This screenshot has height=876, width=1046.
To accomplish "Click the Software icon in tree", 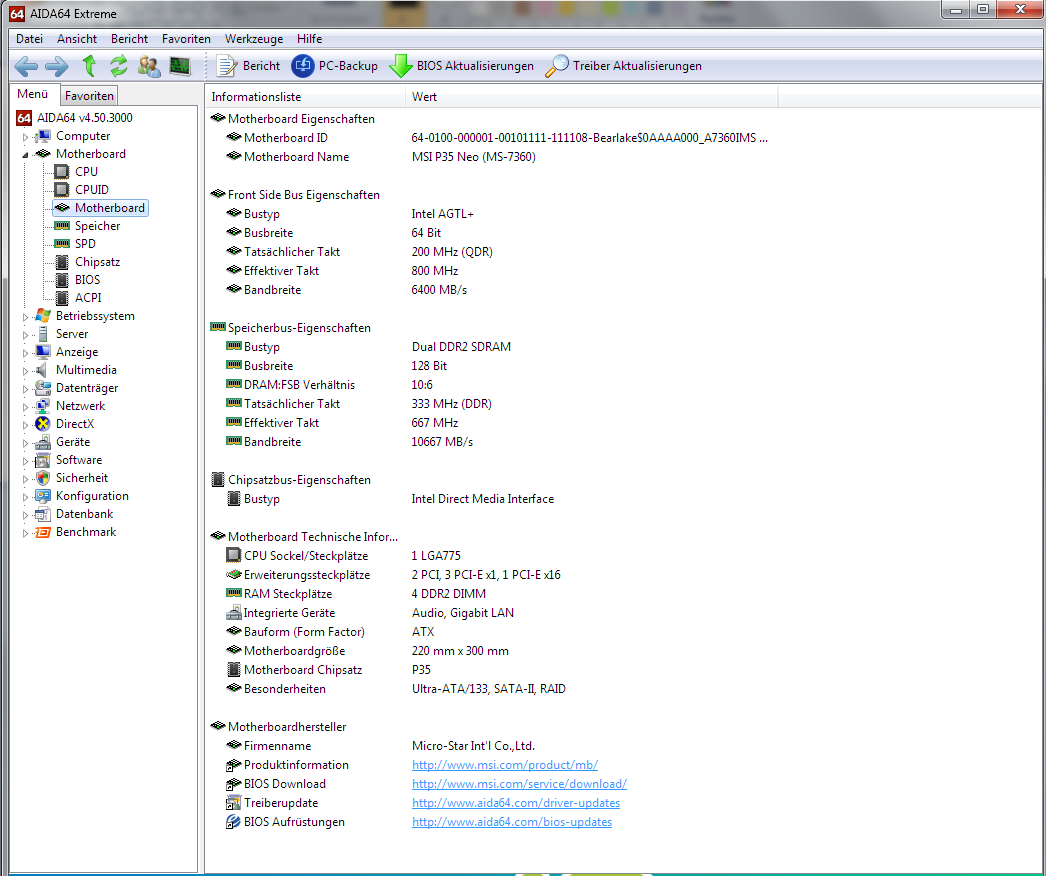I will click(x=43, y=460).
